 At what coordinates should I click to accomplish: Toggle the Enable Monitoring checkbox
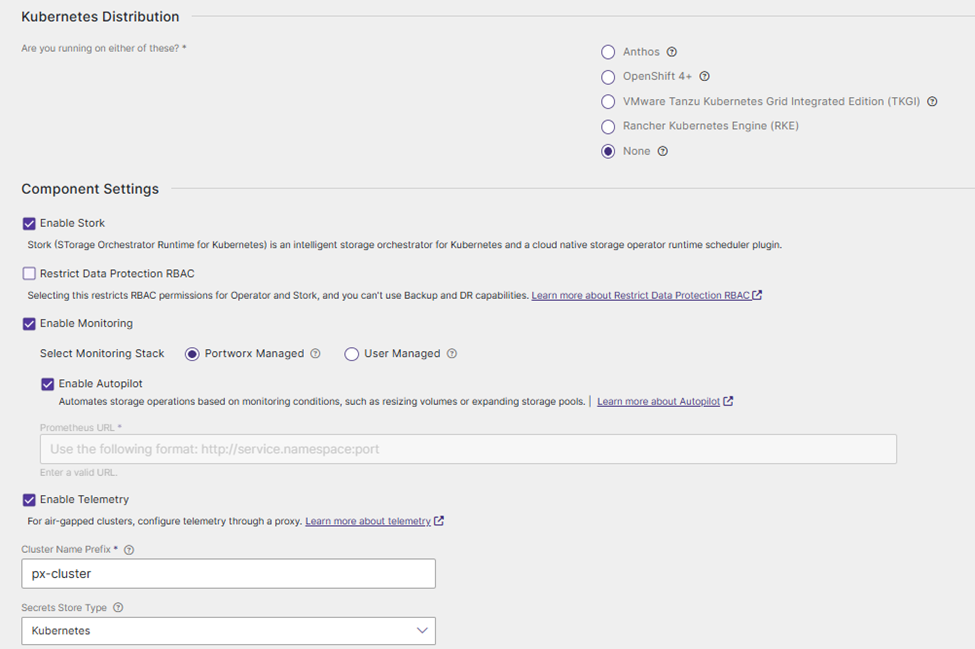click(29, 324)
